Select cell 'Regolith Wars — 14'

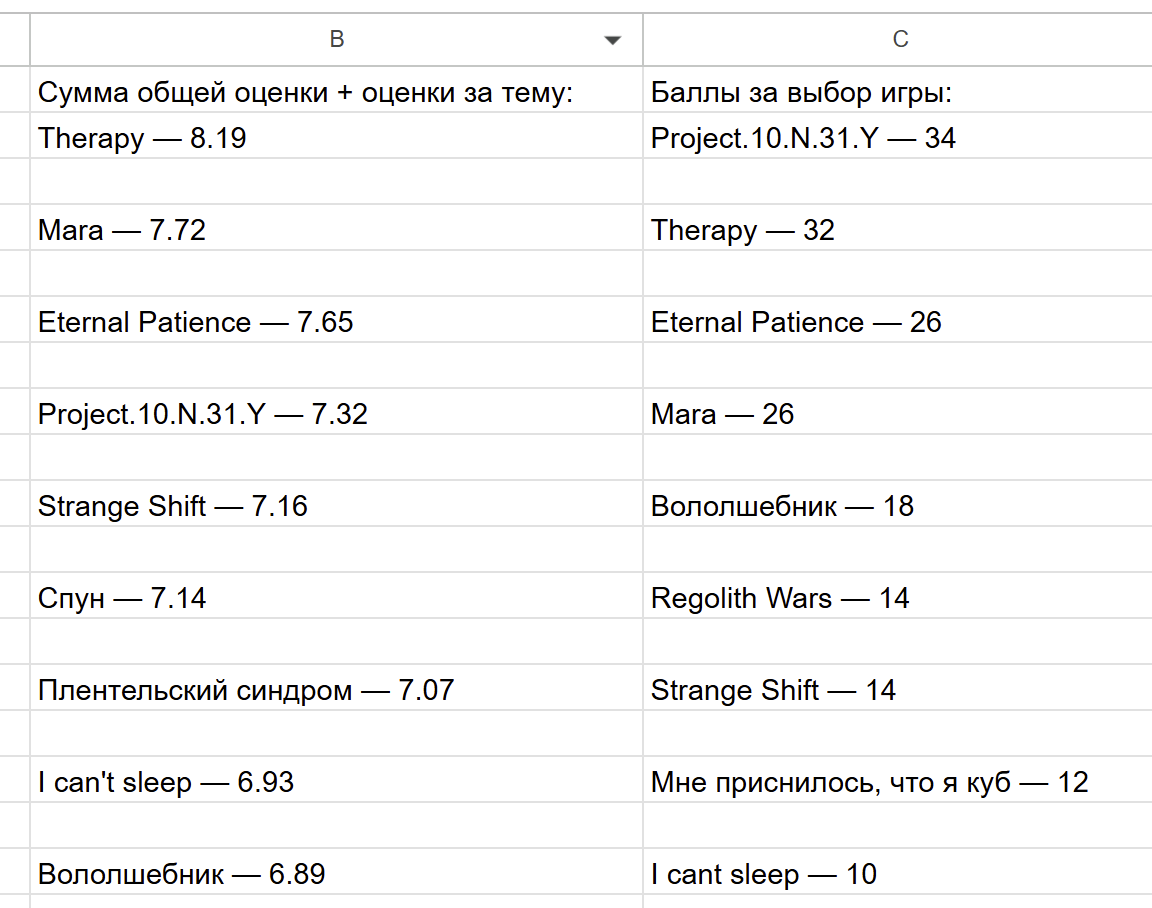tap(898, 596)
